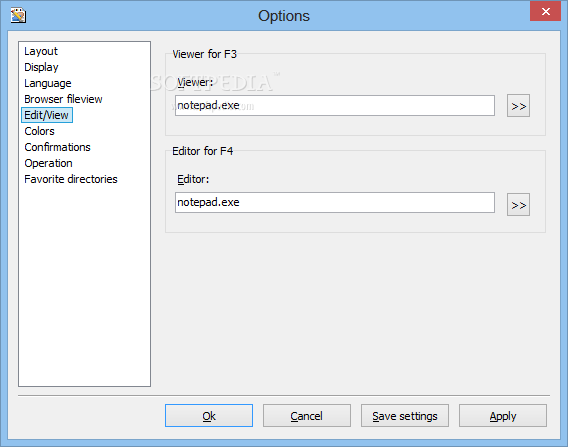
Task: Click the 'Editor for F4' group title
Action: 202,151
